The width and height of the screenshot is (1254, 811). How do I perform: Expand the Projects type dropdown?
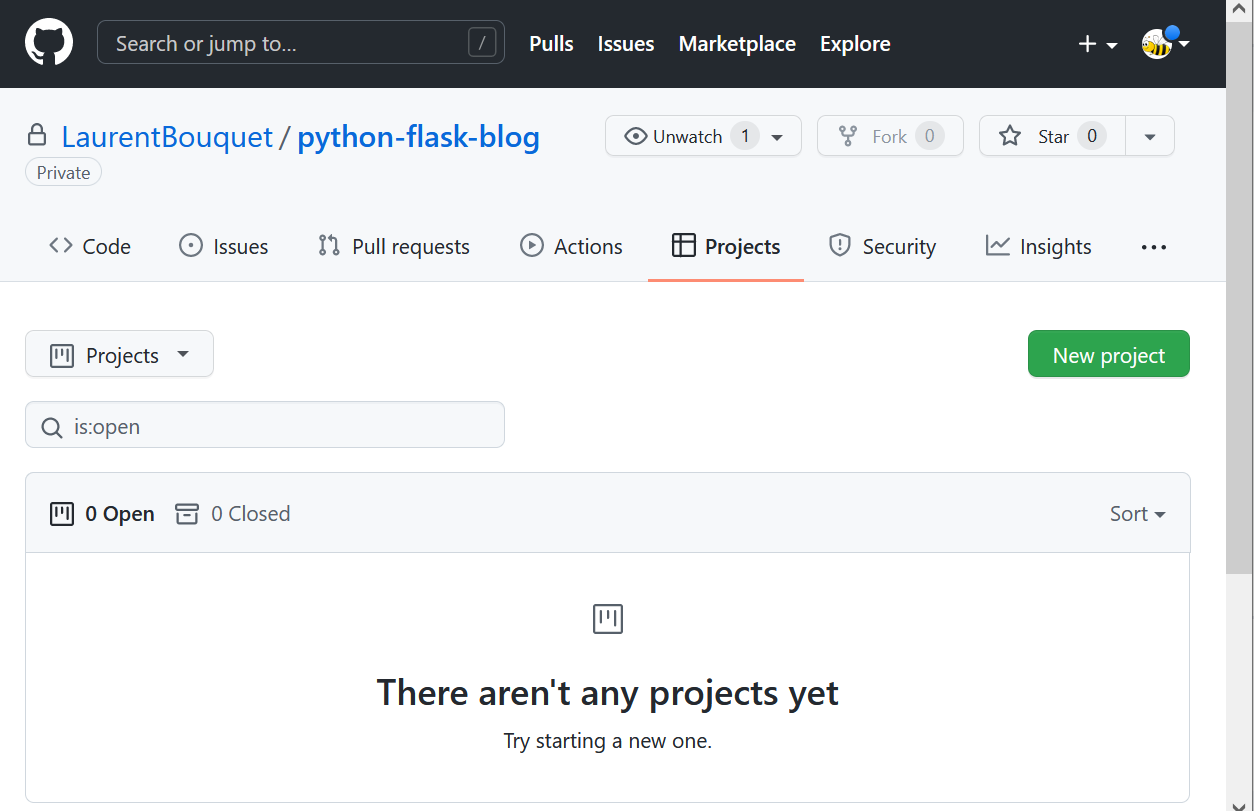[119, 355]
